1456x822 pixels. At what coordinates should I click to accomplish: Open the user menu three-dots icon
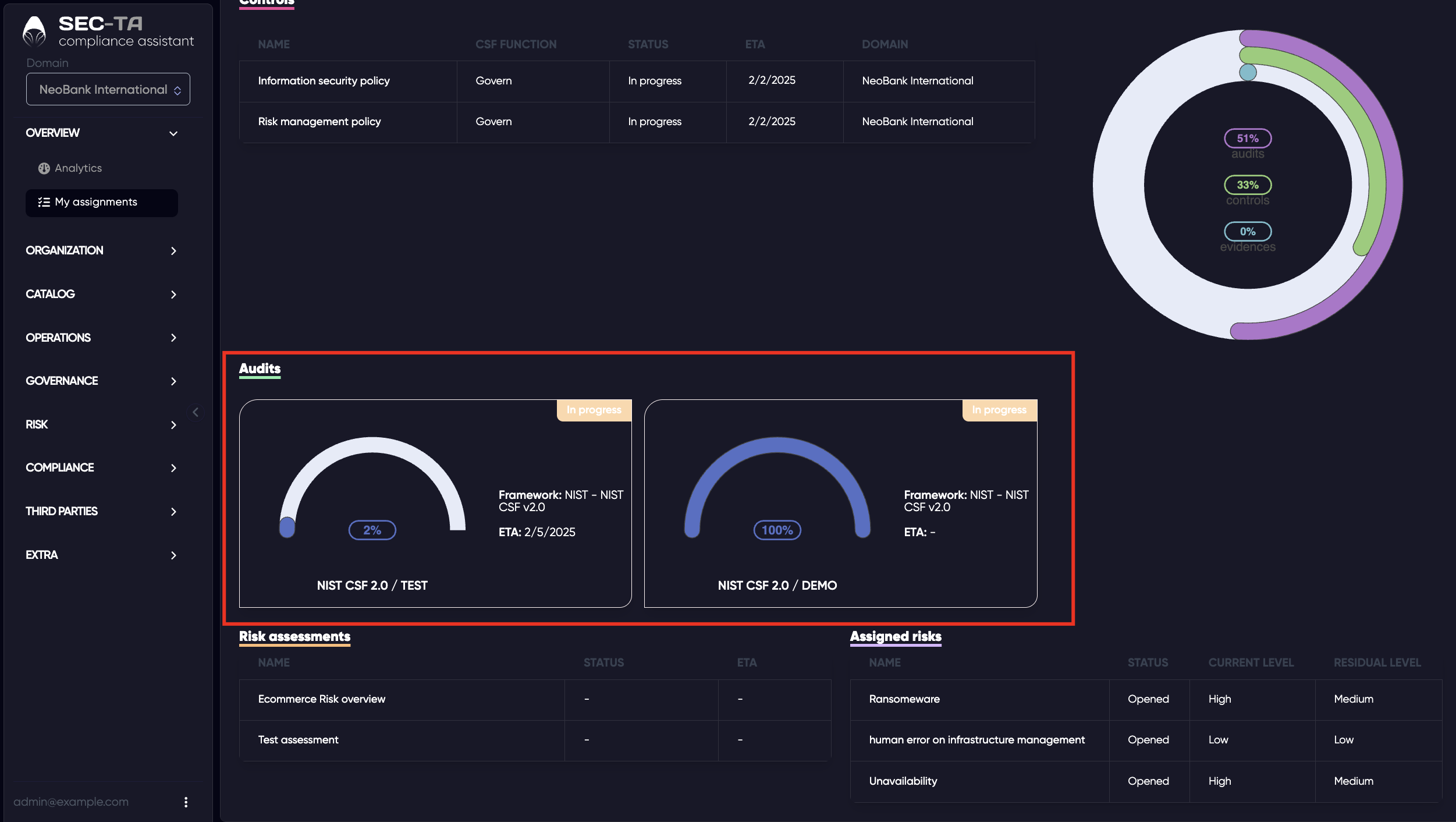tap(186, 802)
